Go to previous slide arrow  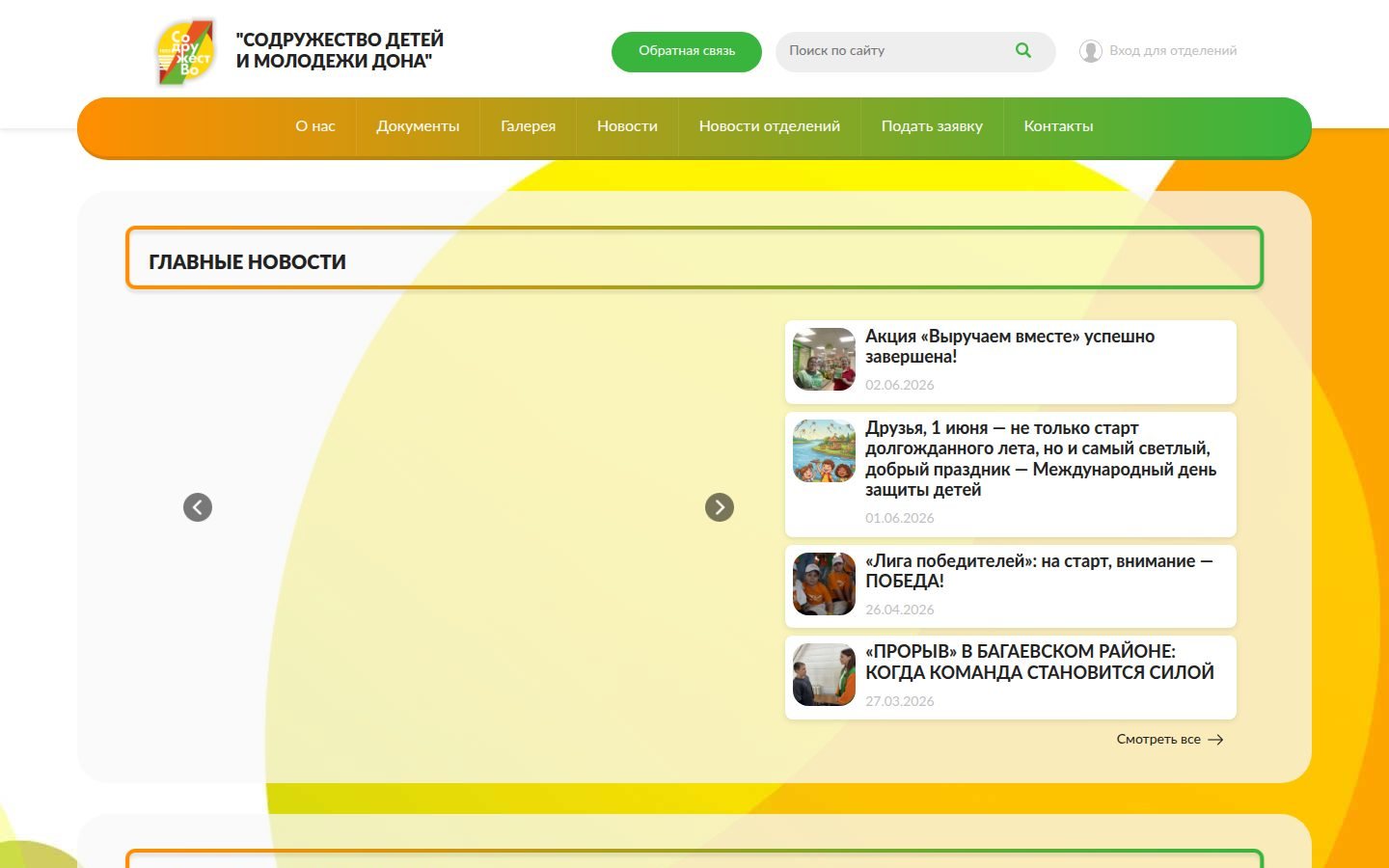198,507
